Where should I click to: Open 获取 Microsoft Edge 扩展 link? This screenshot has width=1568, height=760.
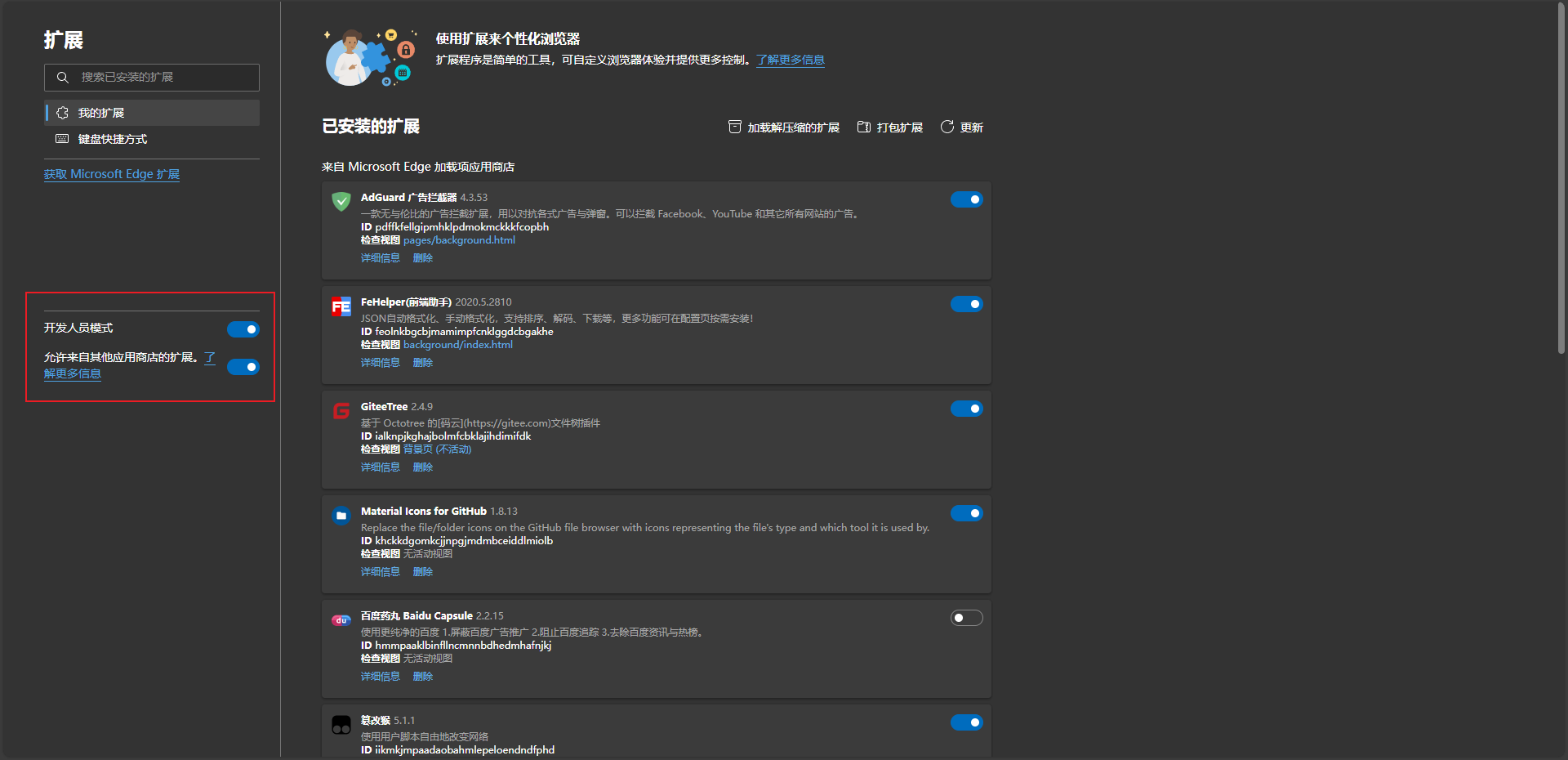tap(112, 174)
